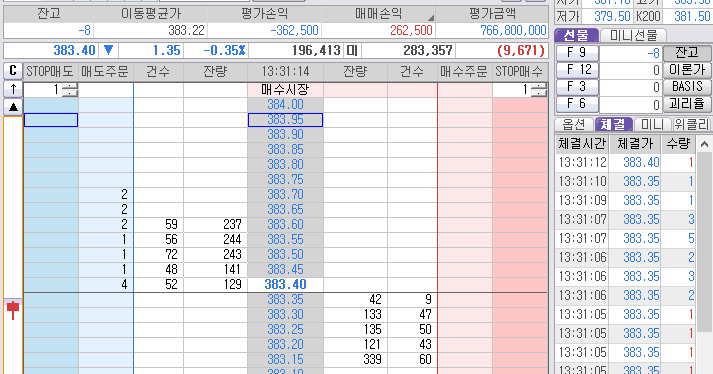Open the 매매손익 corner expander
This screenshot has height=374, width=713.
430,18
